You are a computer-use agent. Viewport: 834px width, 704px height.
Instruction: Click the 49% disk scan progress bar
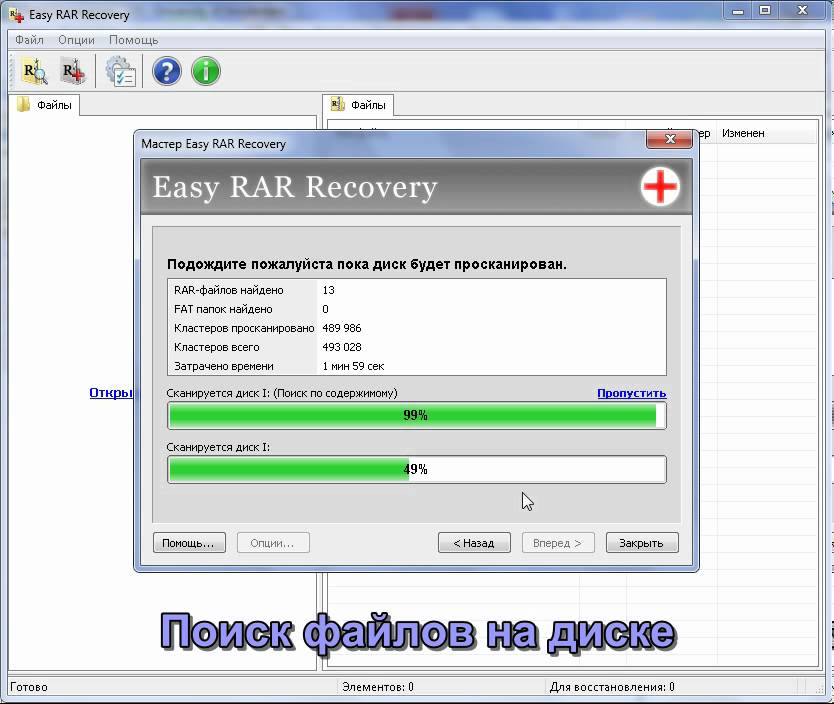(416, 470)
